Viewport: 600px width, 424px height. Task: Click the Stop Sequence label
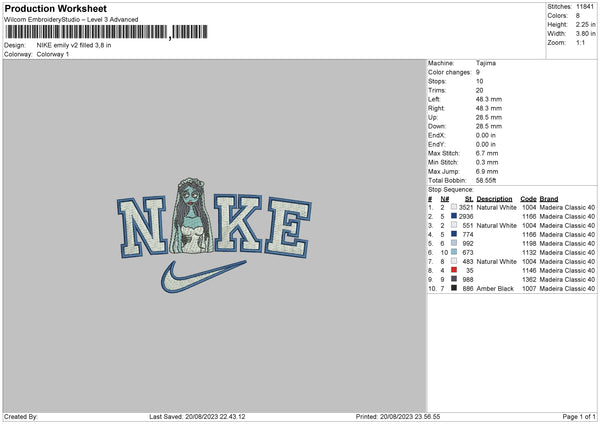point(451,190)
